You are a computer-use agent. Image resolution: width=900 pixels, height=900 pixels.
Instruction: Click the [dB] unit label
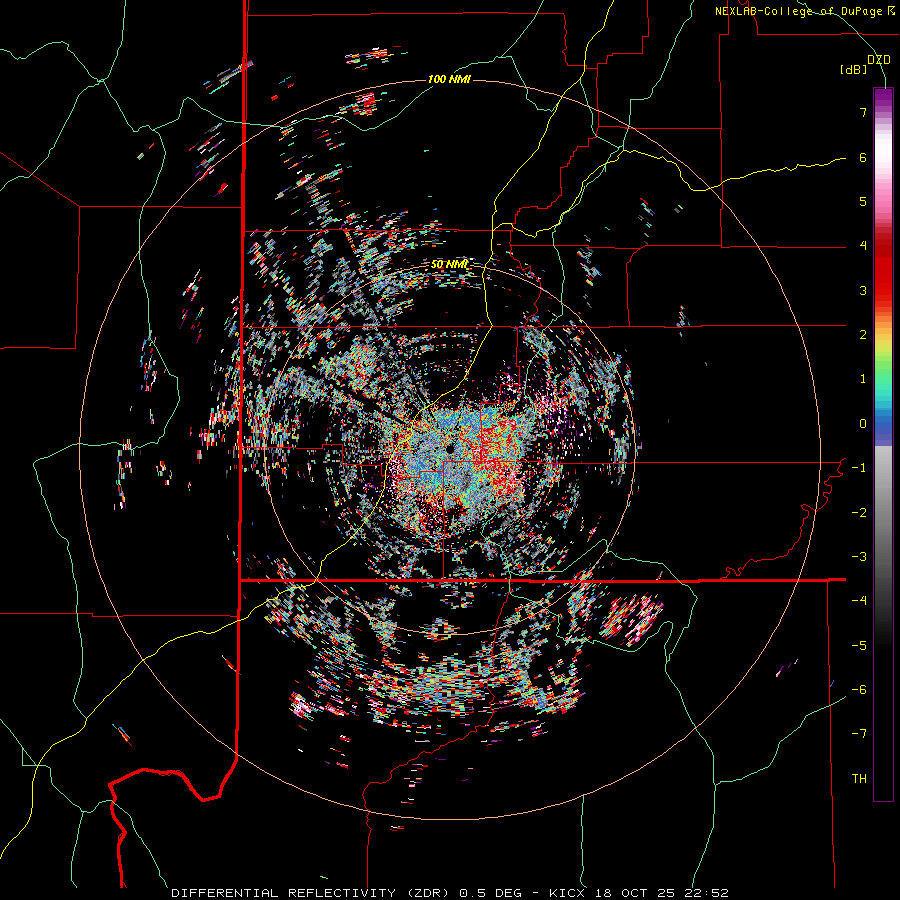pyautogui.click(x=854, y=70)
